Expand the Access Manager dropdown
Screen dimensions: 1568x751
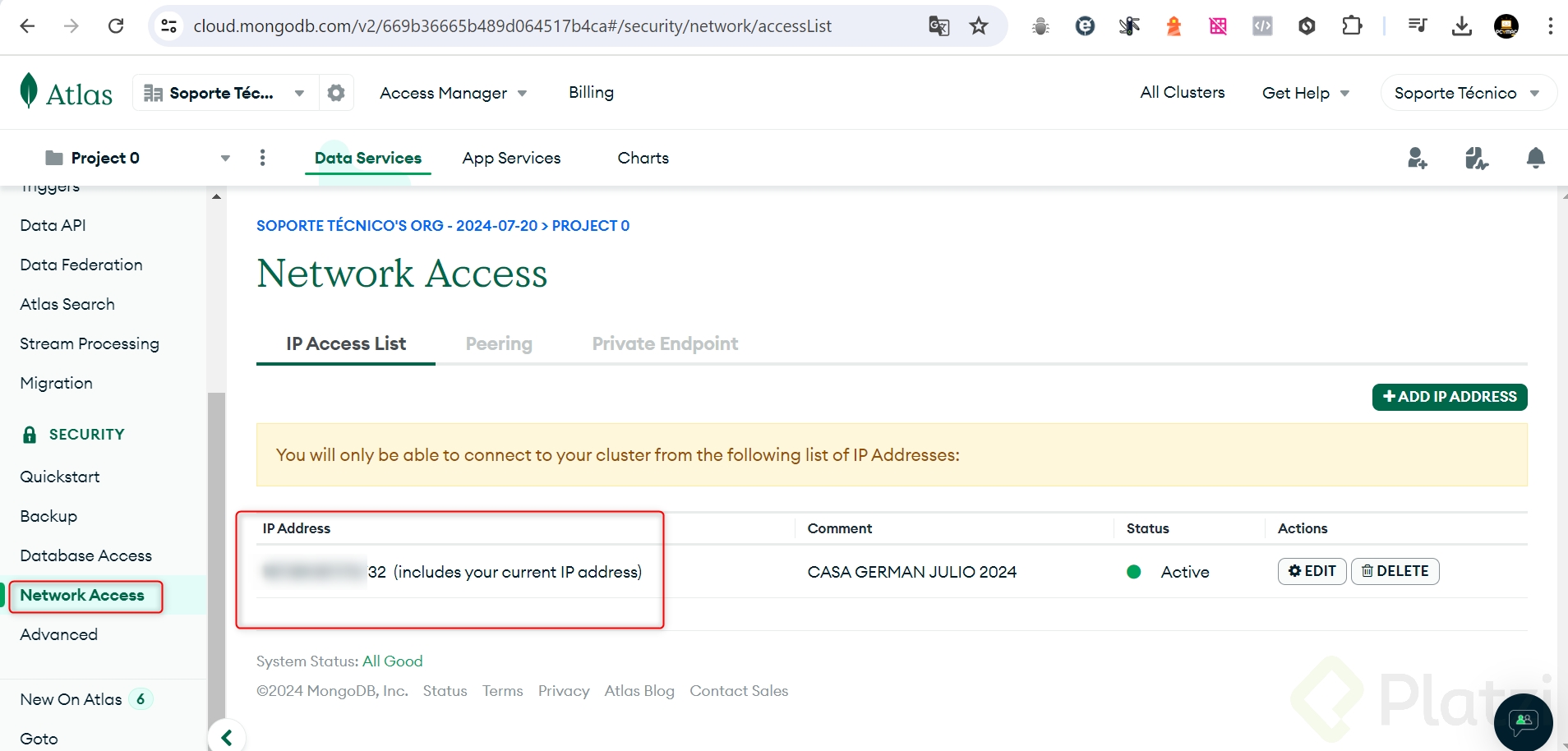point(453,93)
